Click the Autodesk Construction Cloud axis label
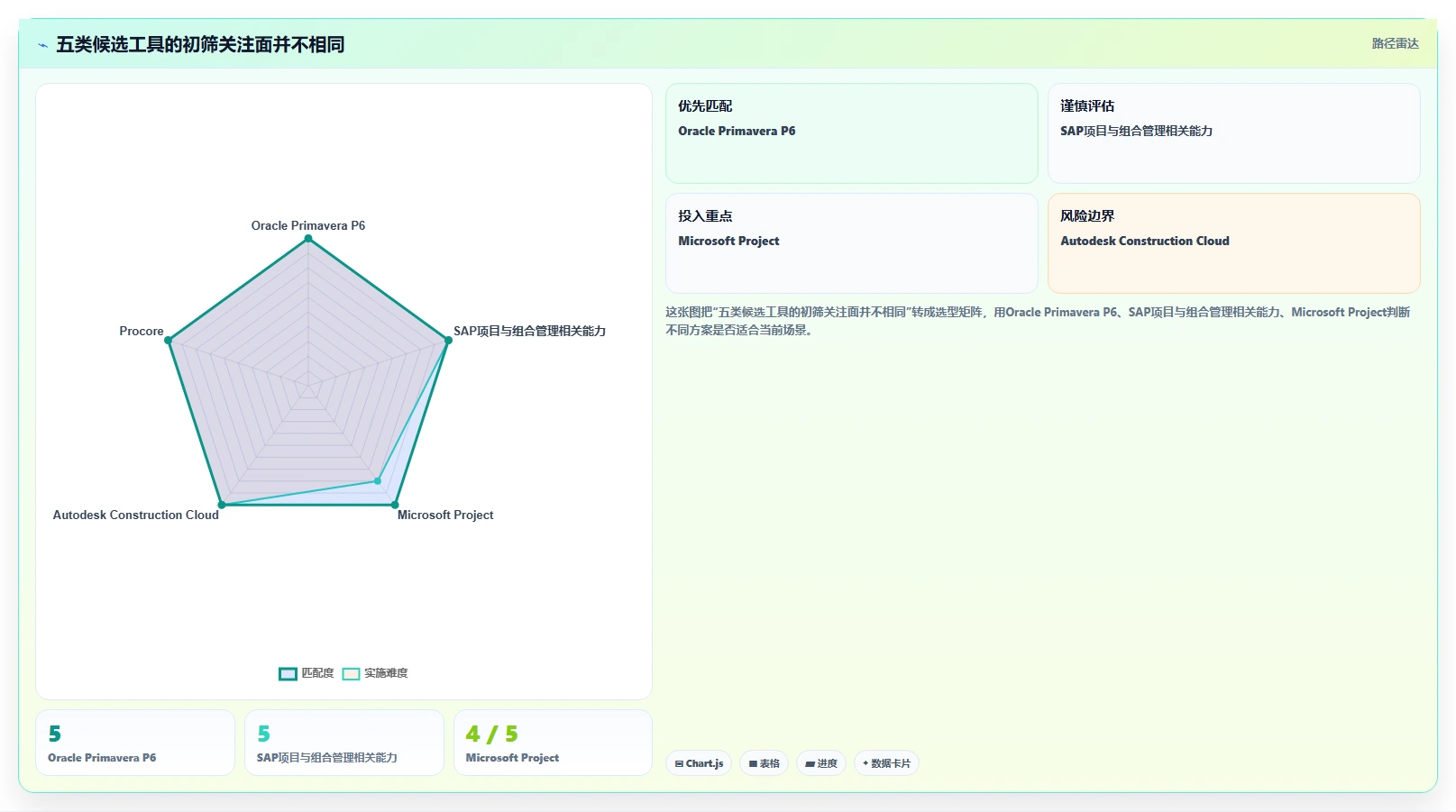Image resolution: width=1456 pixels, height=812 pixels. 136,515
